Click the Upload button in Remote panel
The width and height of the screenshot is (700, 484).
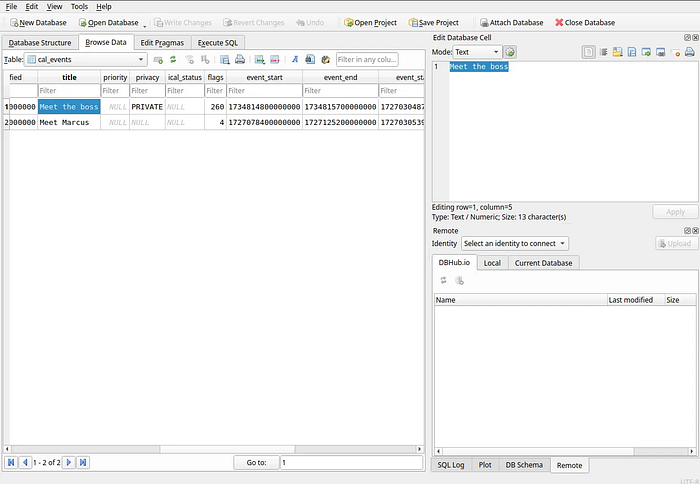676,243
